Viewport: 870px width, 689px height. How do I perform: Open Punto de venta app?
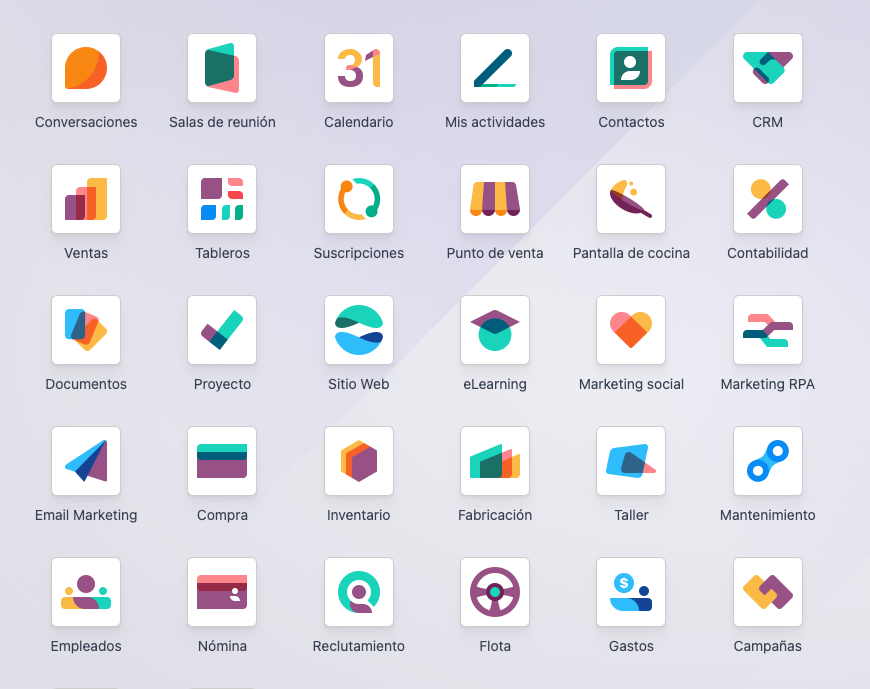pos(495,199)
